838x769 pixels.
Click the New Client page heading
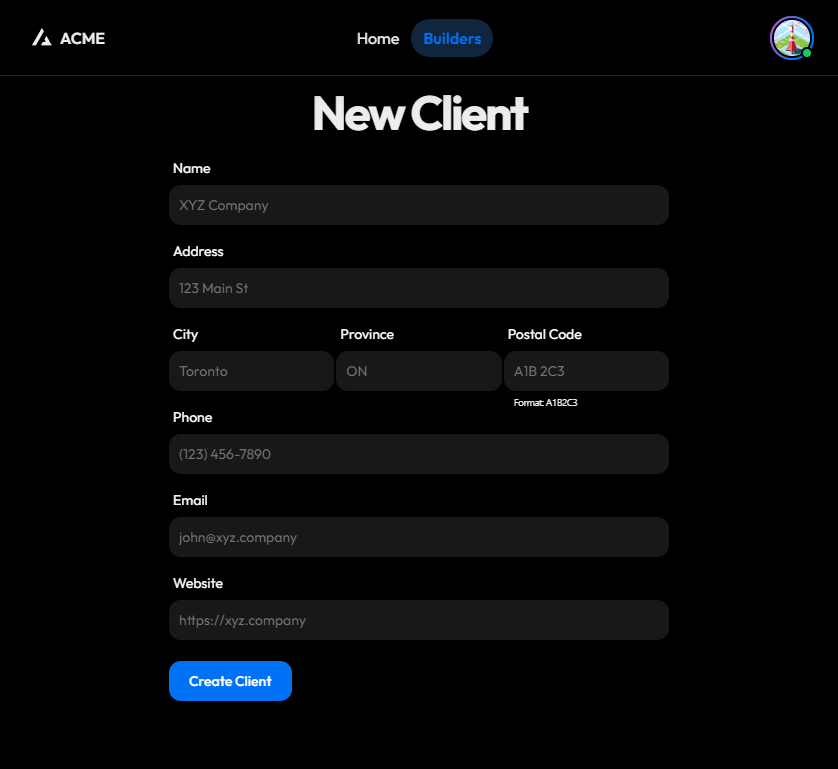click(x=420, y=113)
